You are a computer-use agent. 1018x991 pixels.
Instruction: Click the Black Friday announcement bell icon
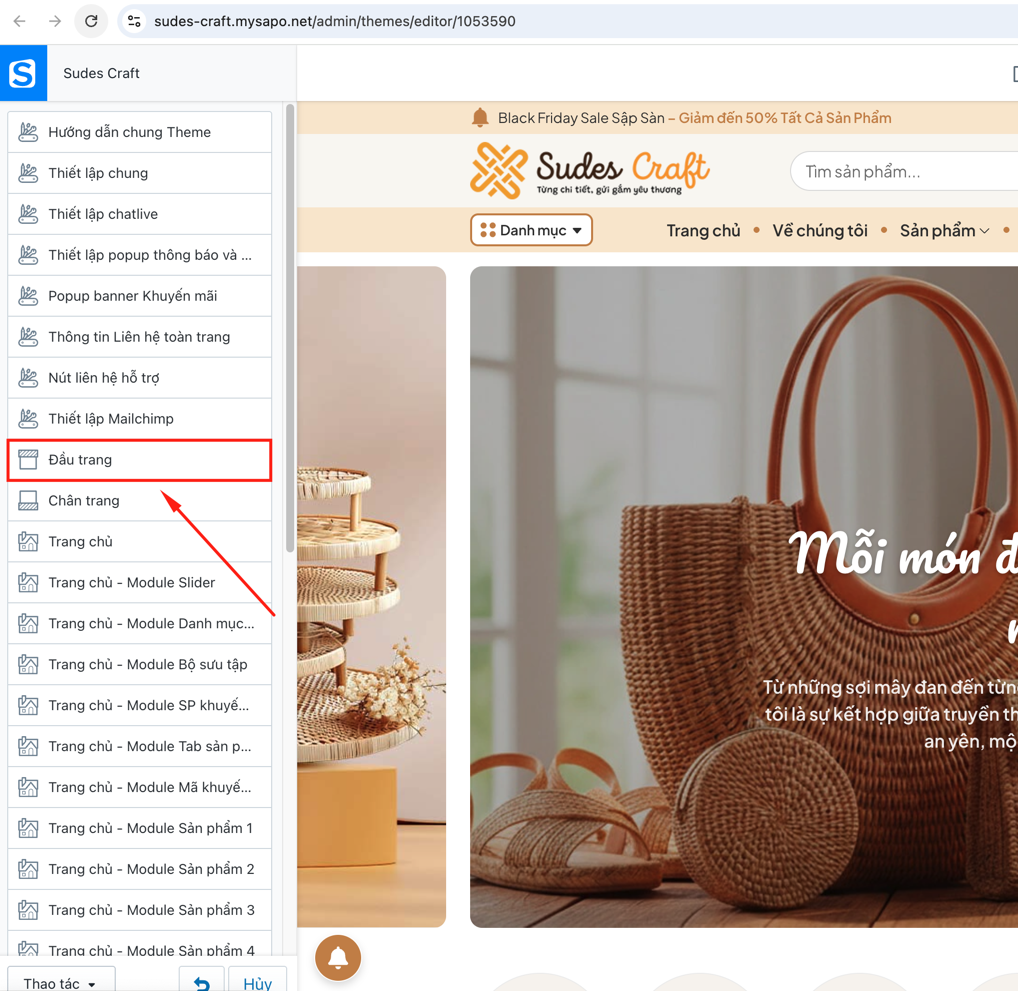coord(480,118)
